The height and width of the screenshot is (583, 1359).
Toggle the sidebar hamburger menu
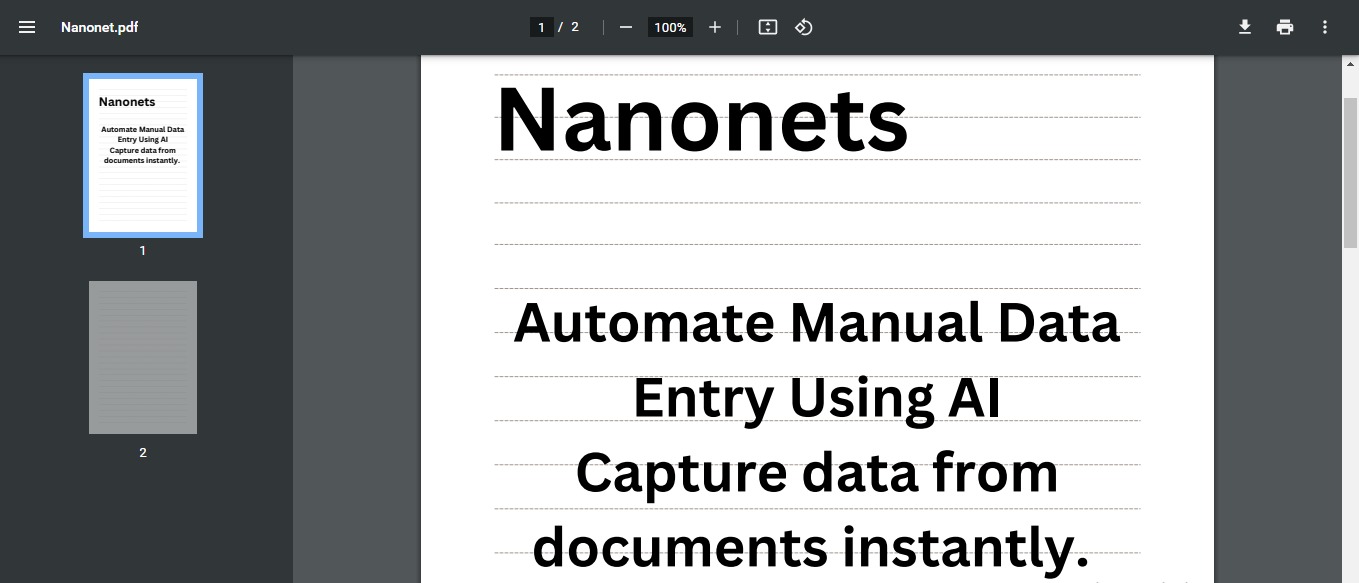(x=27, y=27)
